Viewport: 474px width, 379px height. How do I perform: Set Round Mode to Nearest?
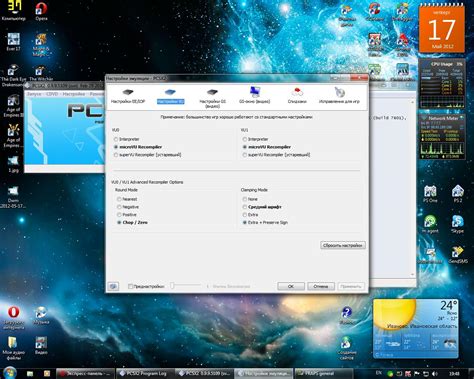pos(127,199)
